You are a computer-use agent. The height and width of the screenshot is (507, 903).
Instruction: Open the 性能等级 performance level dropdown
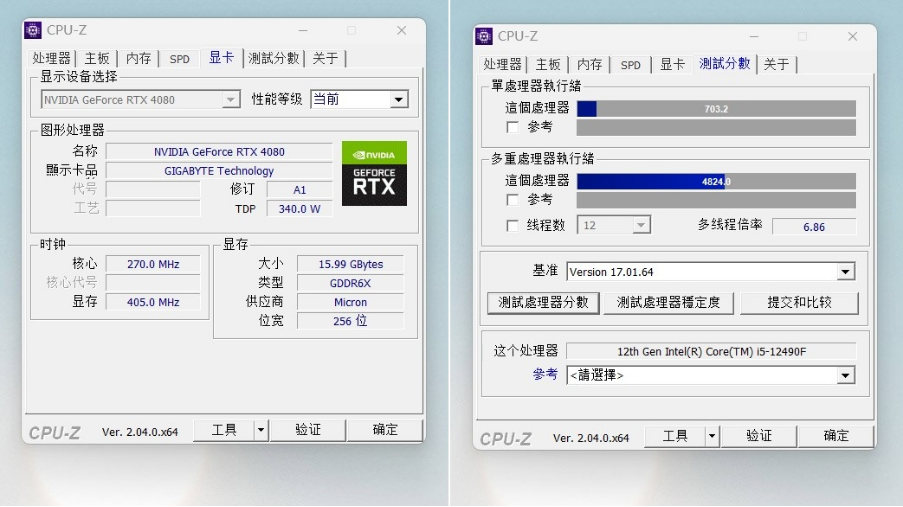tap(399, 99)
